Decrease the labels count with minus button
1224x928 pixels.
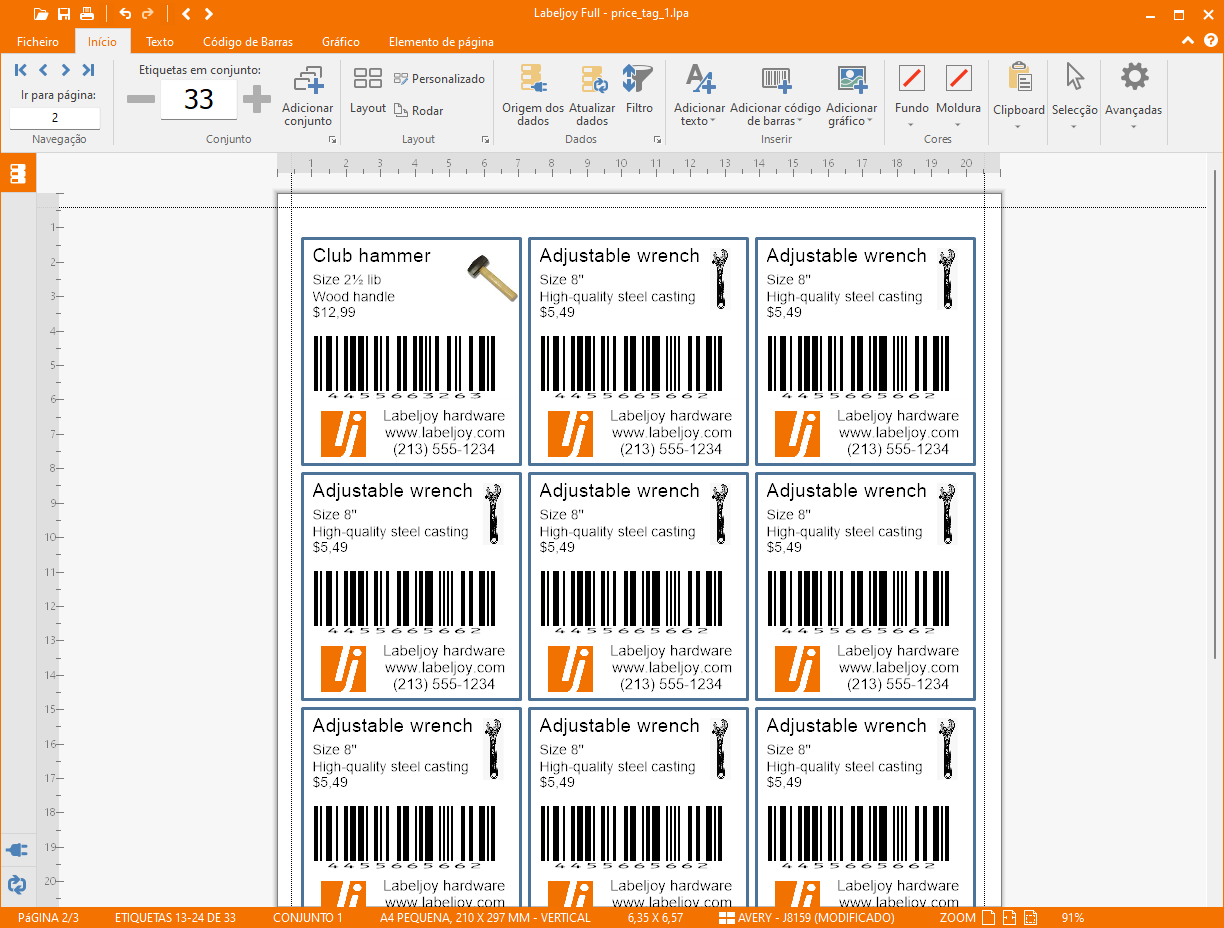[141, 99]
